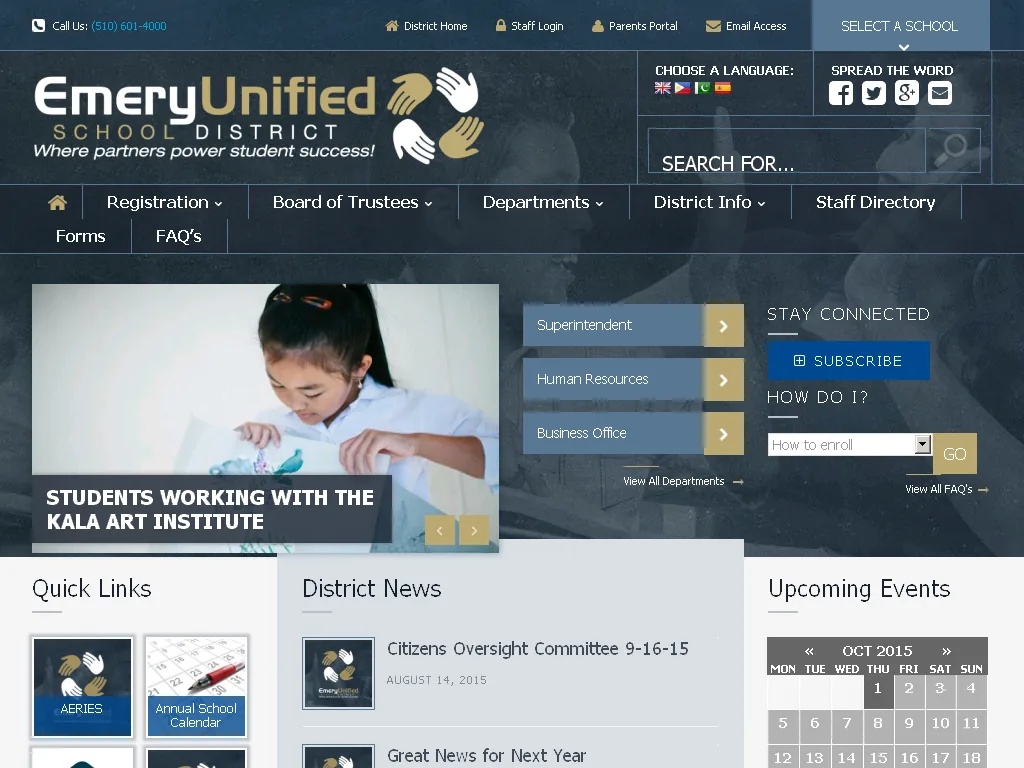Open the How to enroll dropdown
The height and width of the screenshot is (768, 1024).
coord(850,445)
